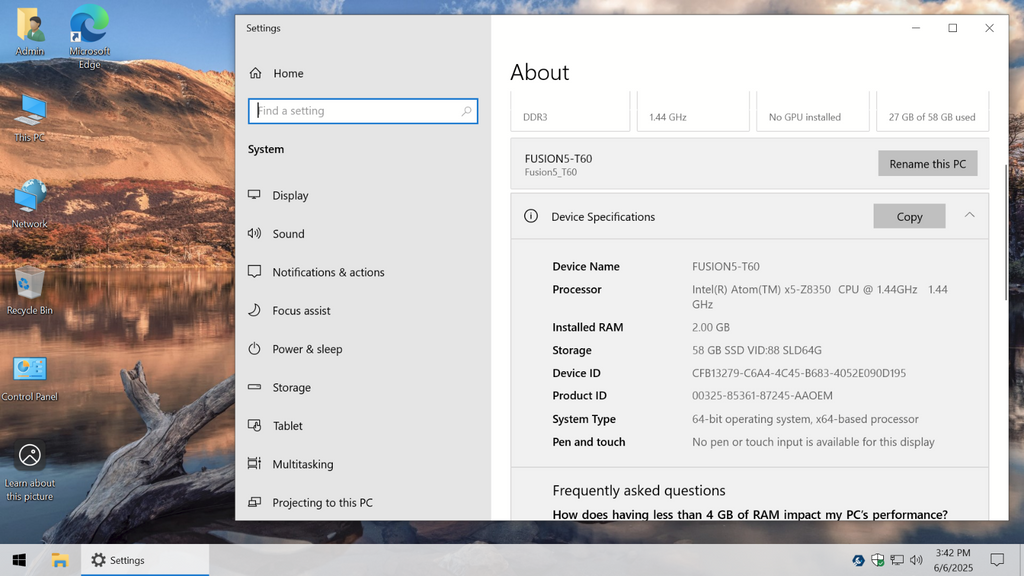The height and width of the screenshot is (576, 1024).
Task: Click the Display monitor icon
Action: click(254, 195)
